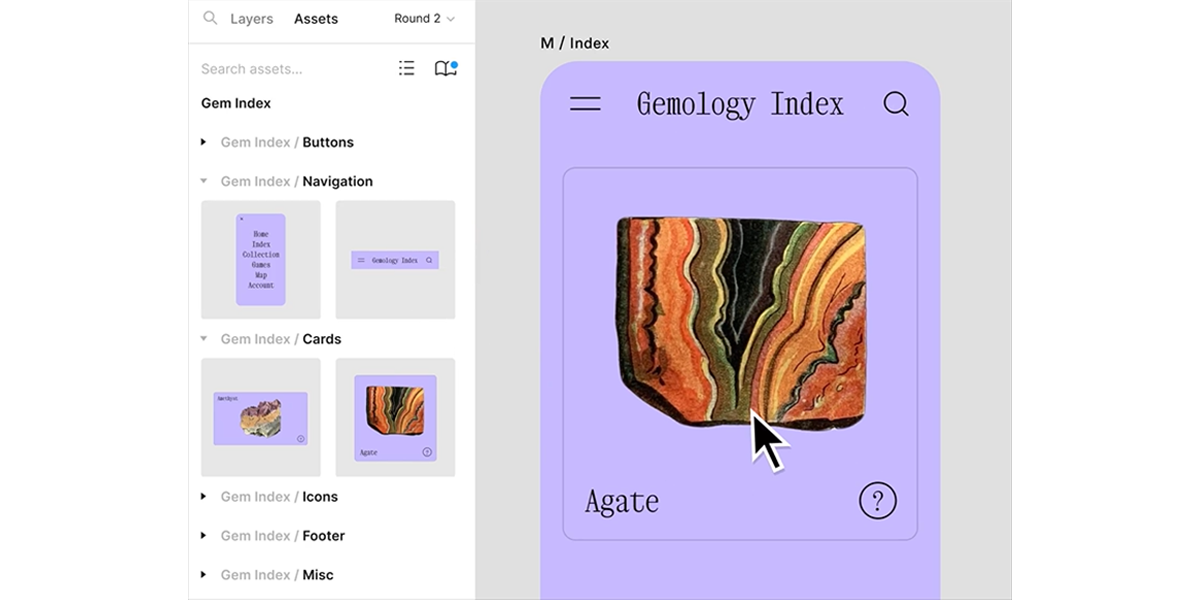Open the team library book icon
1200x600 pixels.
[445, 68]
